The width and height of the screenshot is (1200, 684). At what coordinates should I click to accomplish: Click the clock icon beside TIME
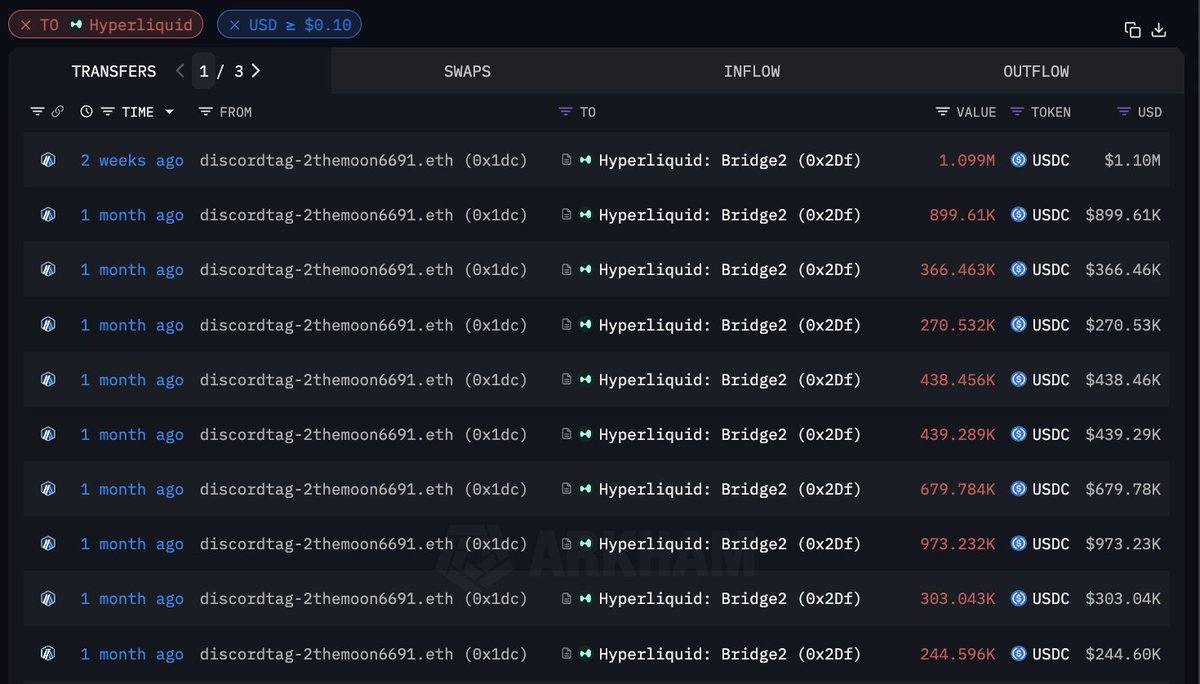point(86,112)
